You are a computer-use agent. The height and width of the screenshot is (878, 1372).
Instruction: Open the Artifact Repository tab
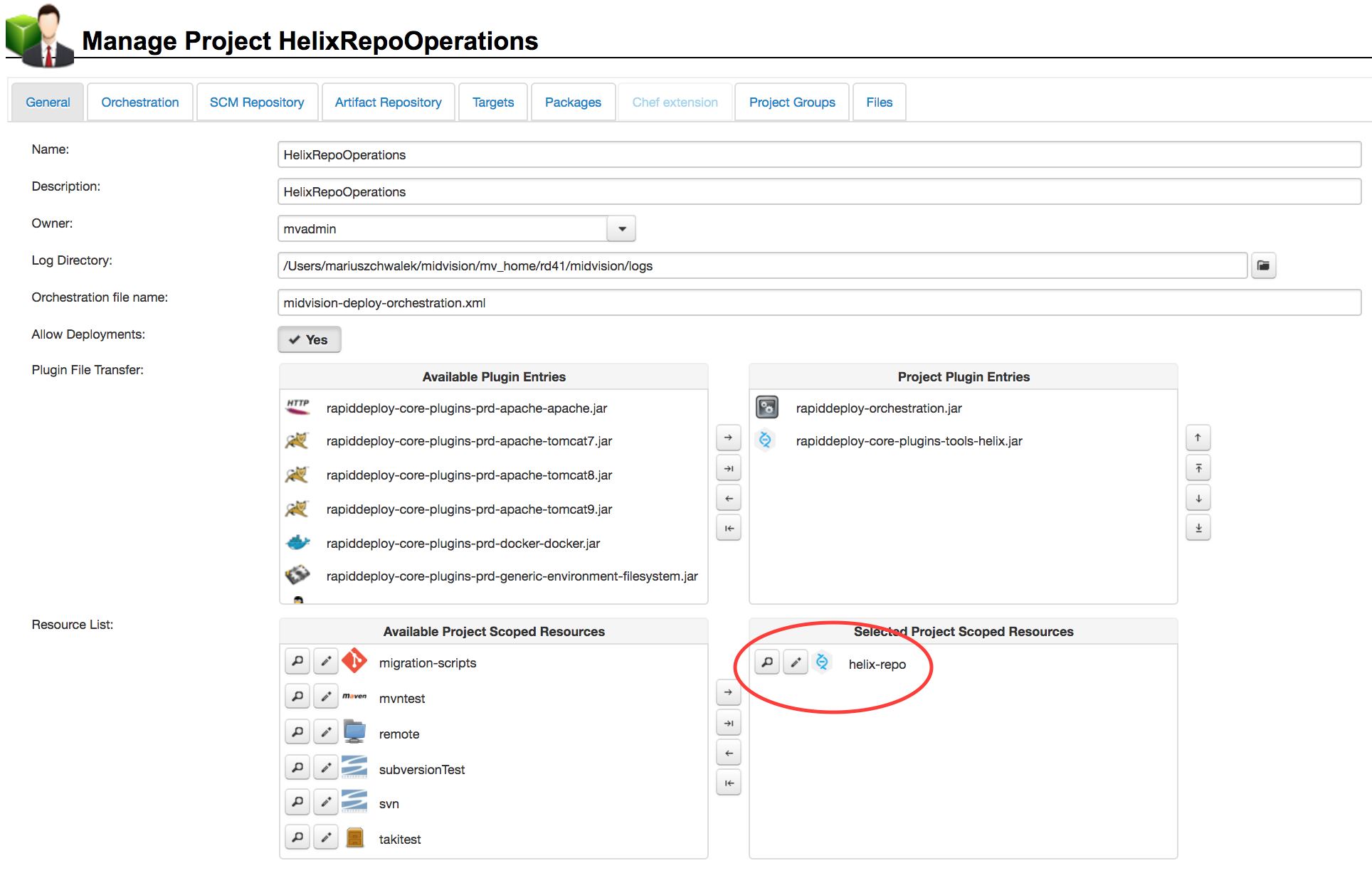(389, 102)
